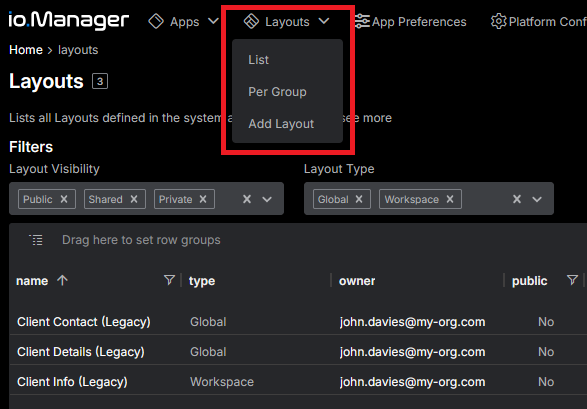Toggle name column sort arrow
The image size is (587, 409).
(x=63, y=280)
